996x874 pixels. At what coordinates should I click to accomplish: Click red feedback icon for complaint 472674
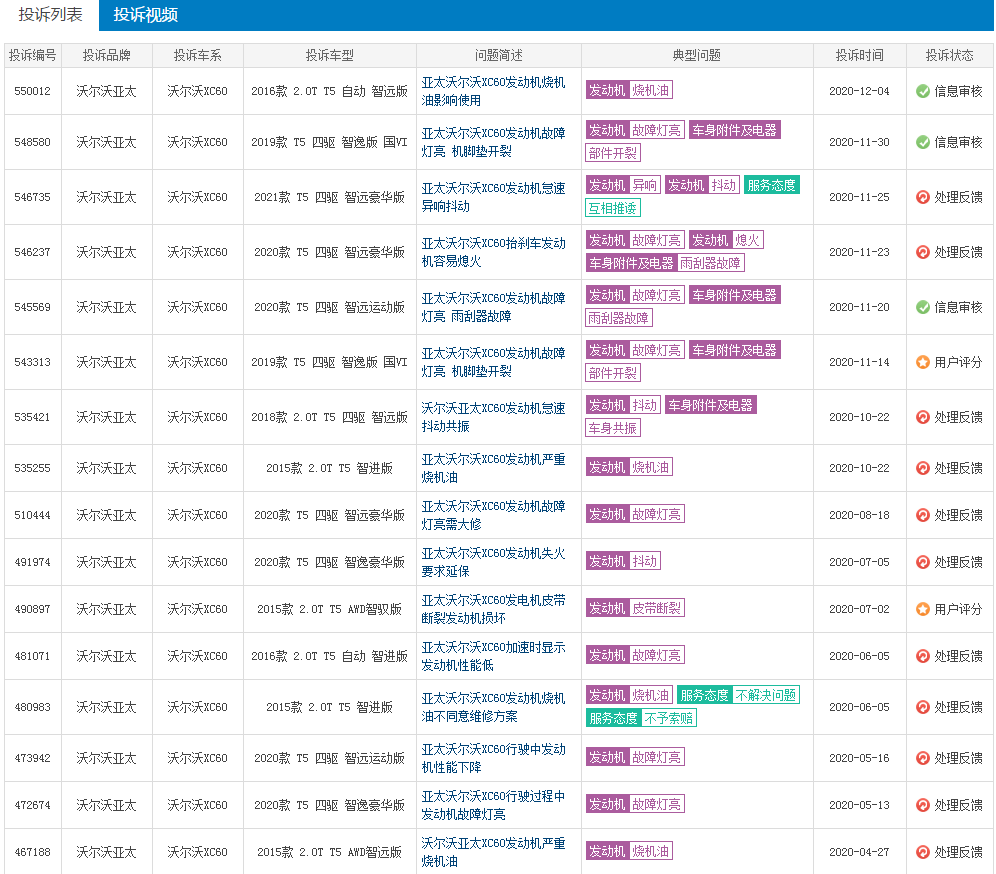[923, 805]
